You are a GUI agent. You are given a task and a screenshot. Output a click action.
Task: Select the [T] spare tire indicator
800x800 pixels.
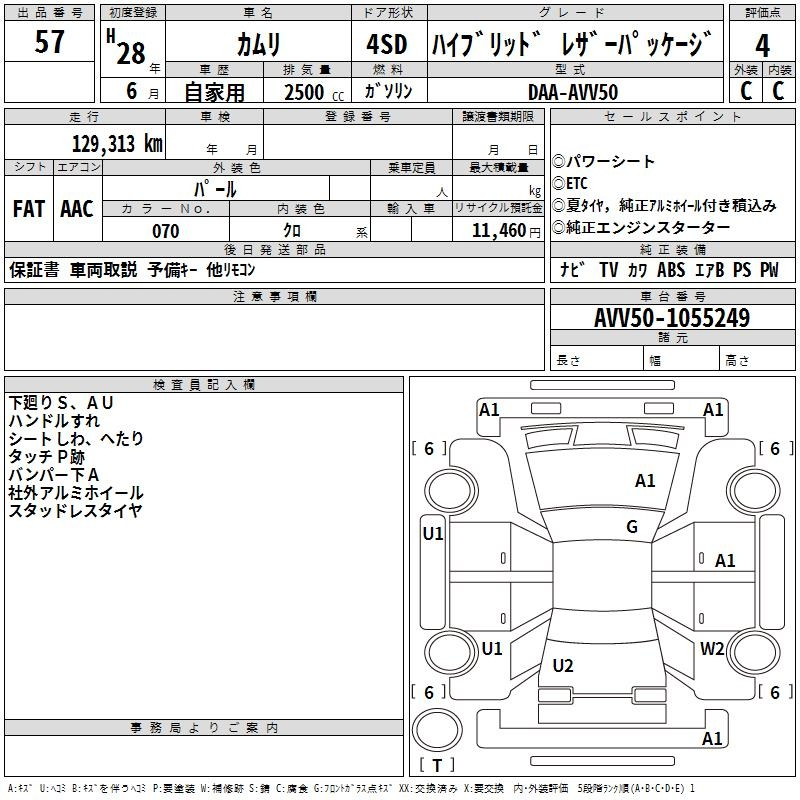click(436, 767)
